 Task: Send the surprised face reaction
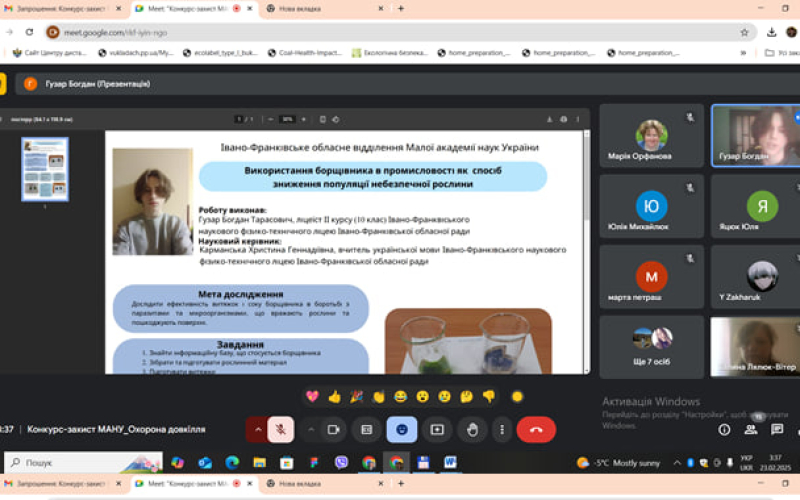pos(422,396)
